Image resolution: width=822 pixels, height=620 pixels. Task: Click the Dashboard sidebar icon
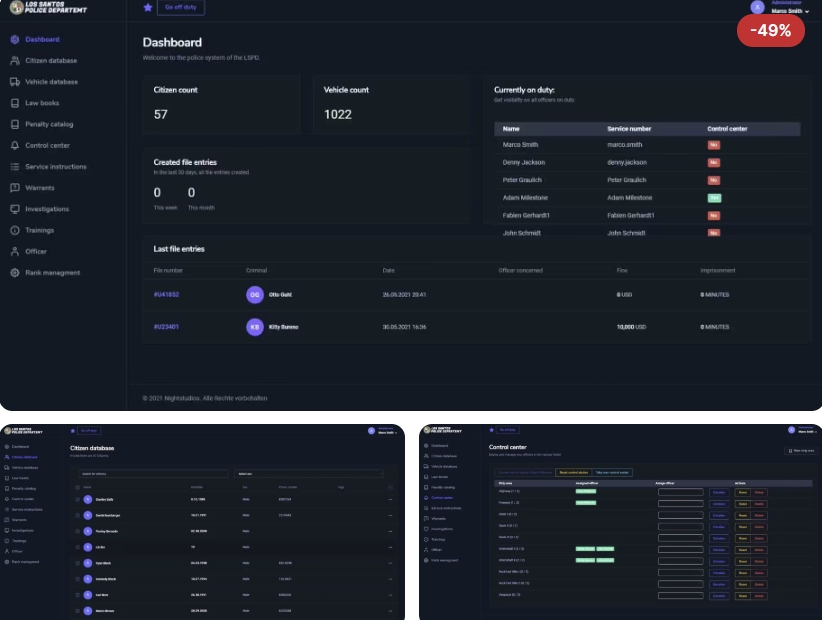(15, 39)
